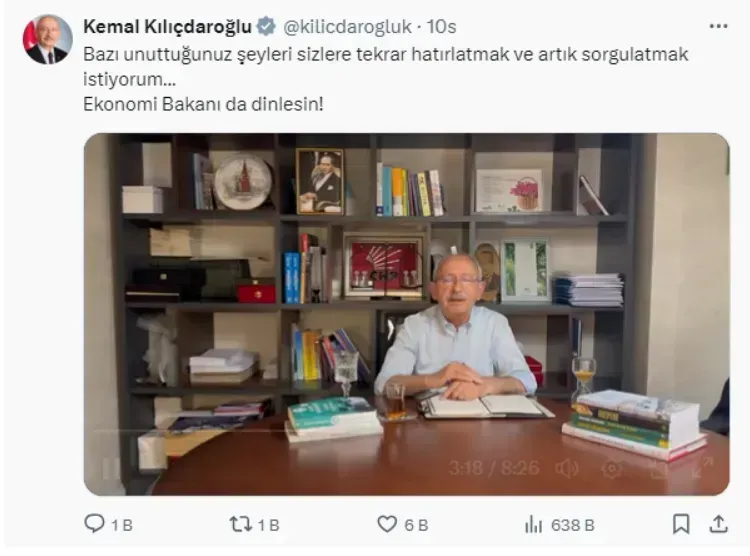Open the @kilicdarogluk handle link
750x556 pixels.
tap(347, 27)
